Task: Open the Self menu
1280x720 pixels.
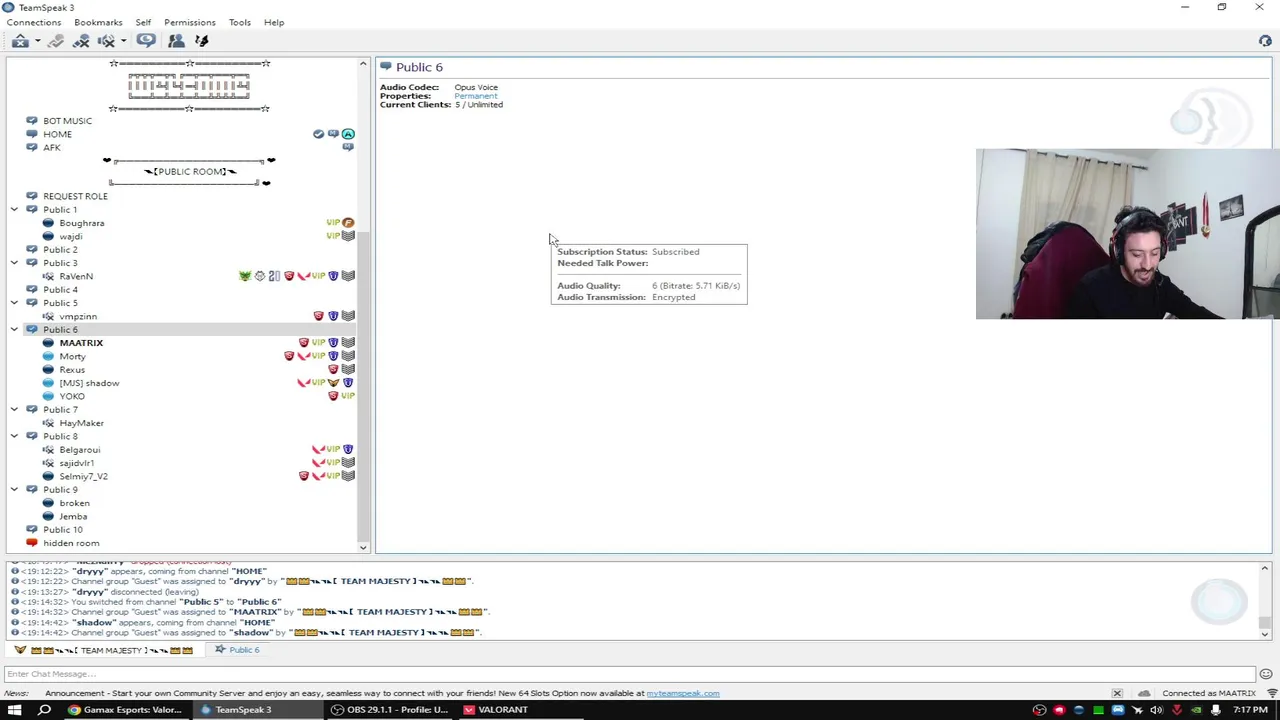Action: (x=143, y=22)
